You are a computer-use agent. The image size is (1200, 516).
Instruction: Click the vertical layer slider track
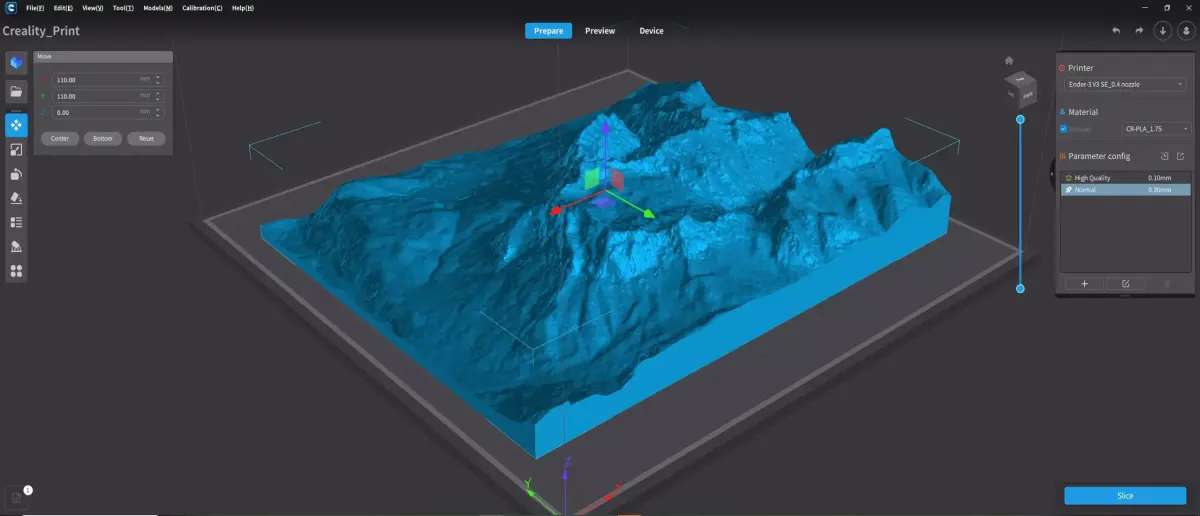[x=1020, y=204]
